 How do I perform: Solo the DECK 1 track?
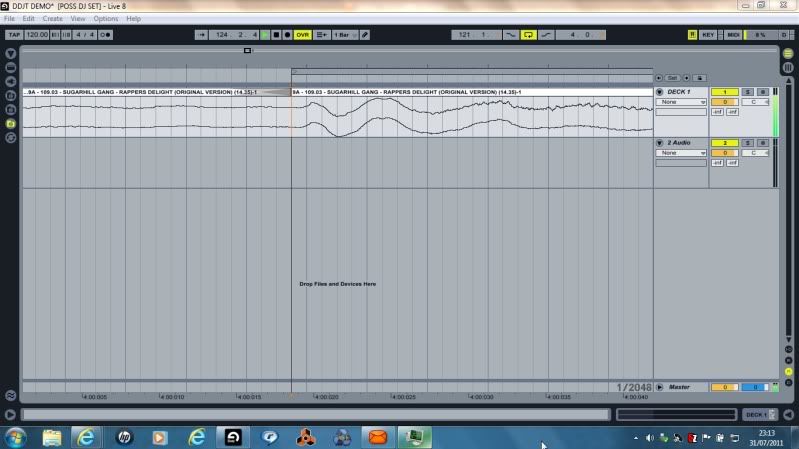tap(748, 92)
